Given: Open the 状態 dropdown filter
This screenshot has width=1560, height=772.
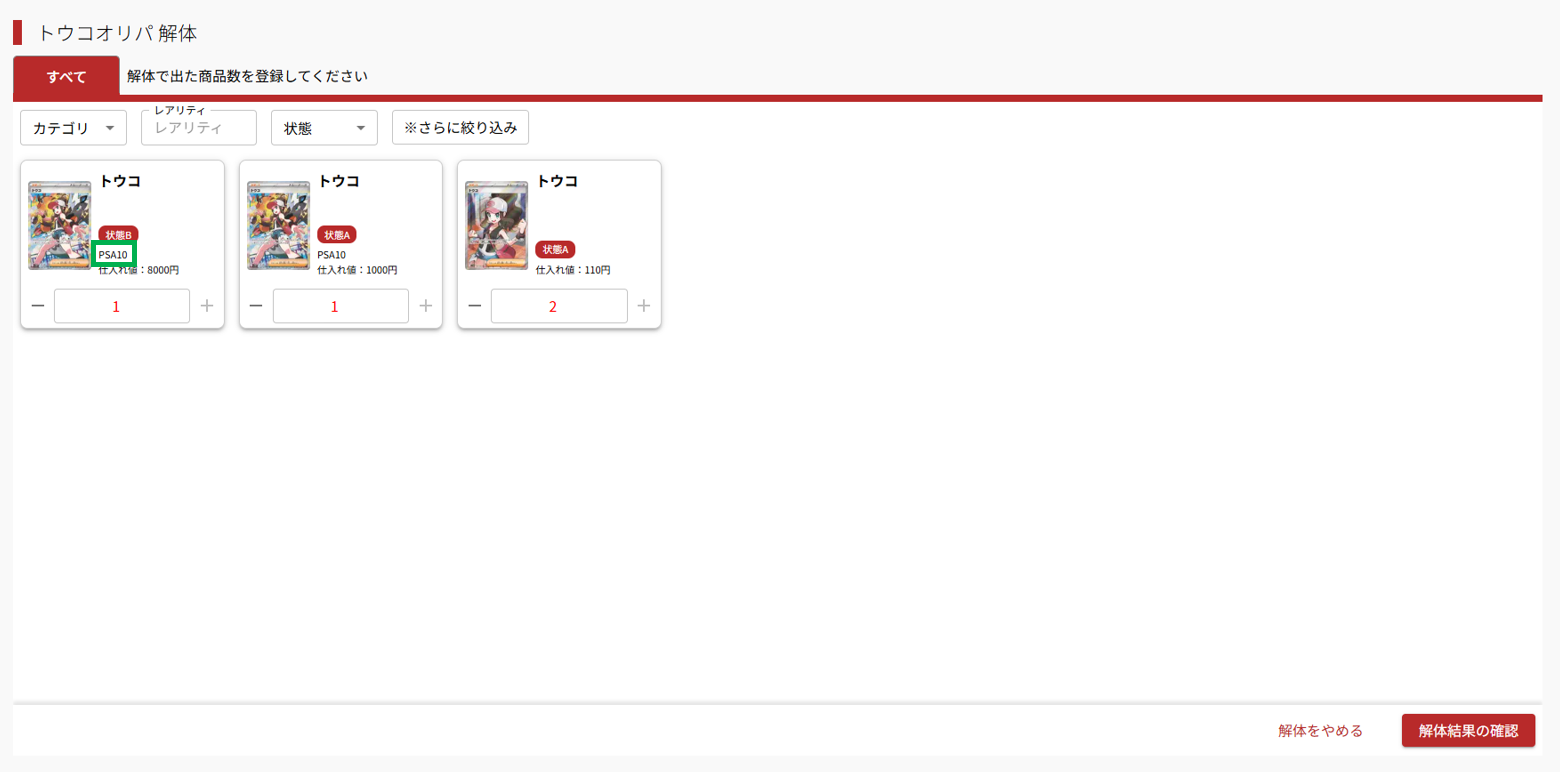Looking at the screenshot, I should coord(324,128).
